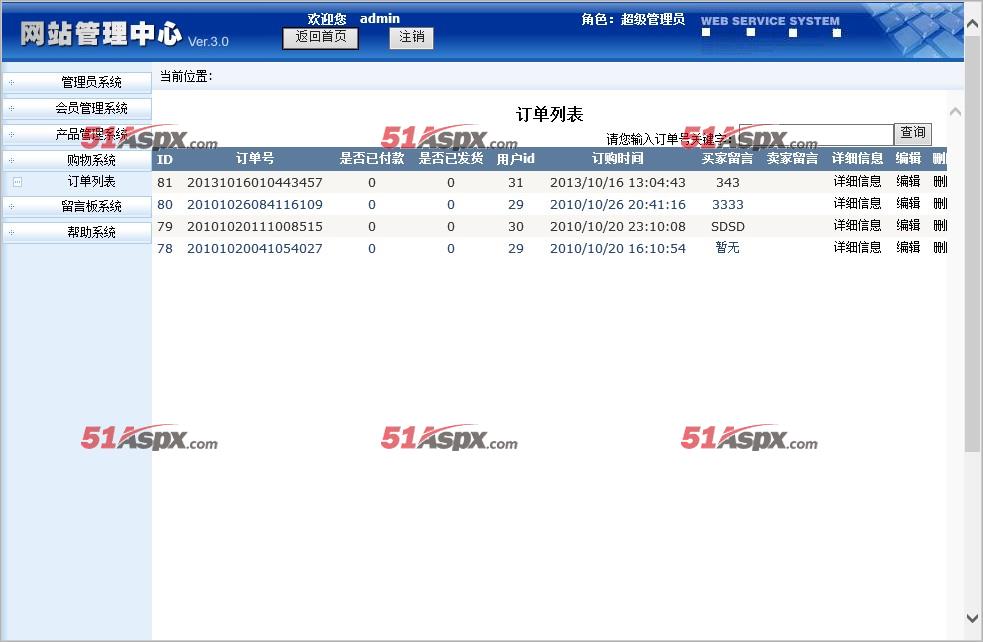Click buyer message SDSD

pyautogui.click(x=727, y=226)
